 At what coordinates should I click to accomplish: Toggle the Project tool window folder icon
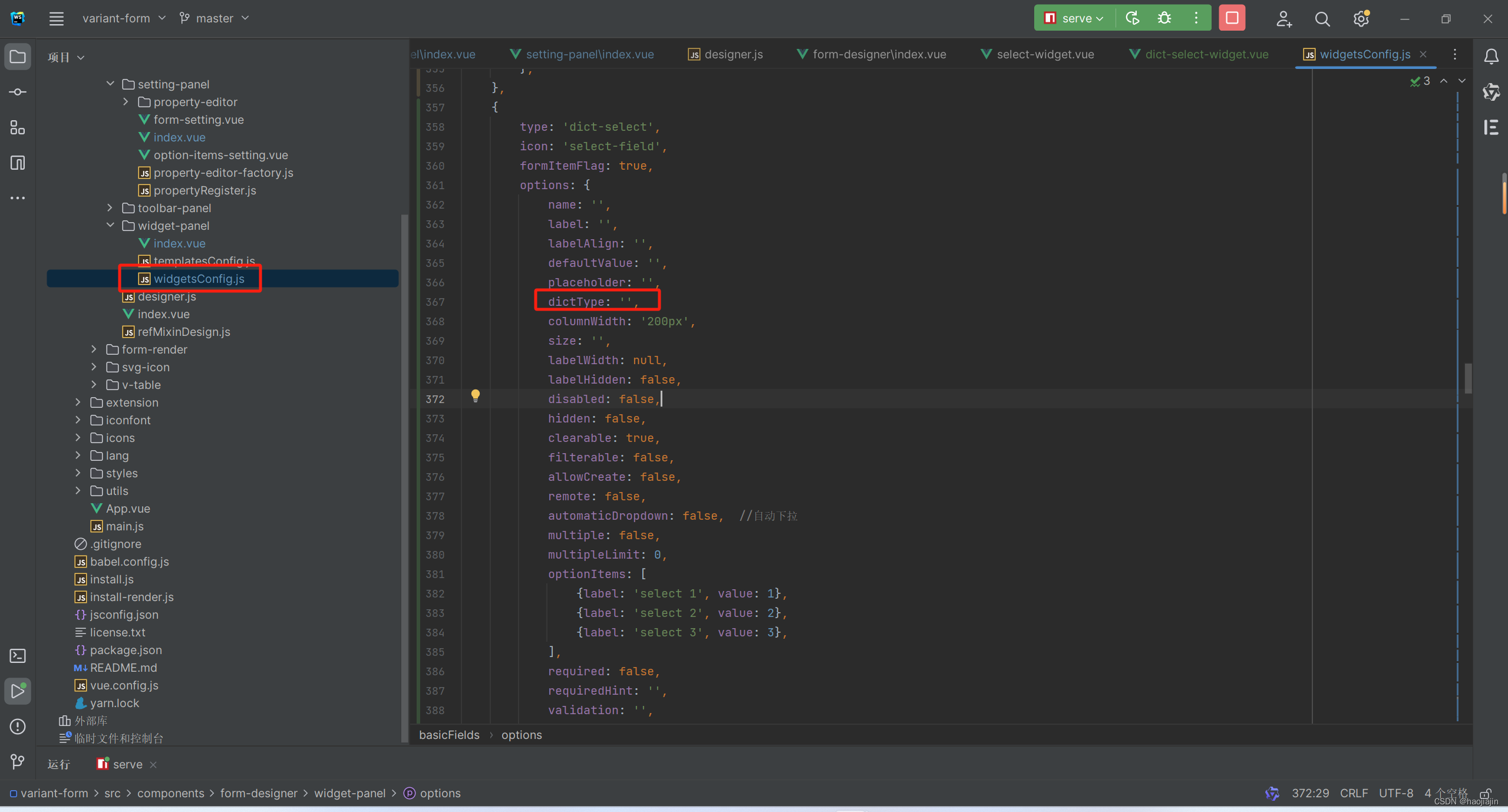coord(18,57)
